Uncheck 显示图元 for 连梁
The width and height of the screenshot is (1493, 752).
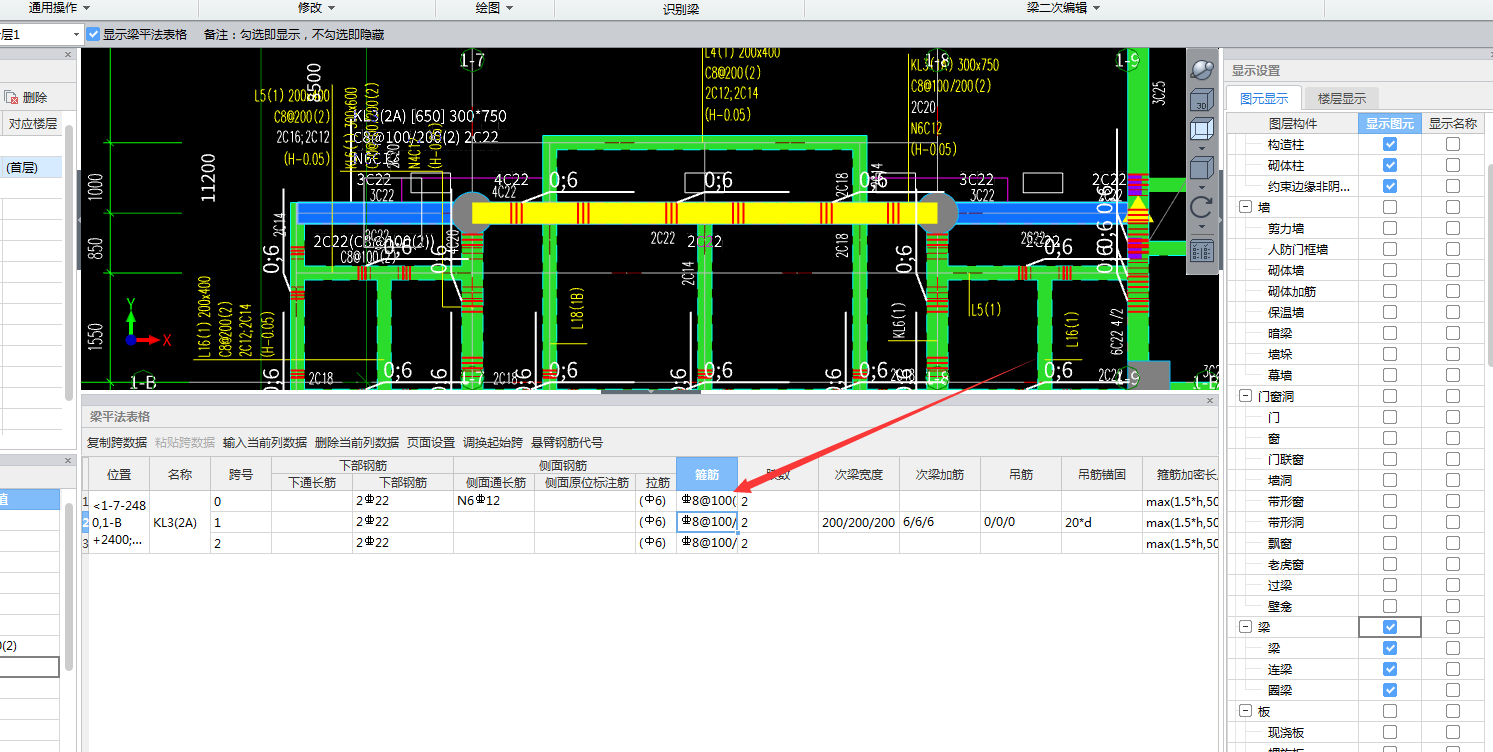click(1390, 669)
